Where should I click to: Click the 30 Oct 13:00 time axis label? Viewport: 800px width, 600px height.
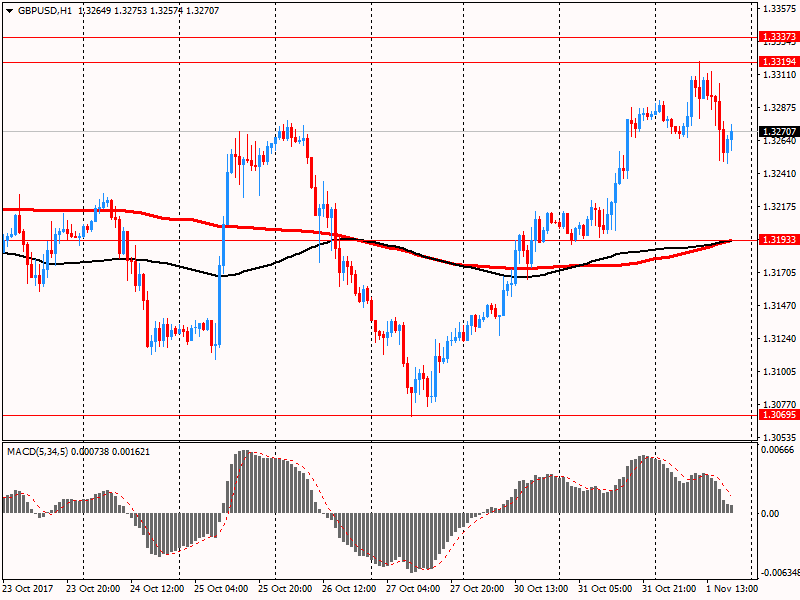click(541, 589)
